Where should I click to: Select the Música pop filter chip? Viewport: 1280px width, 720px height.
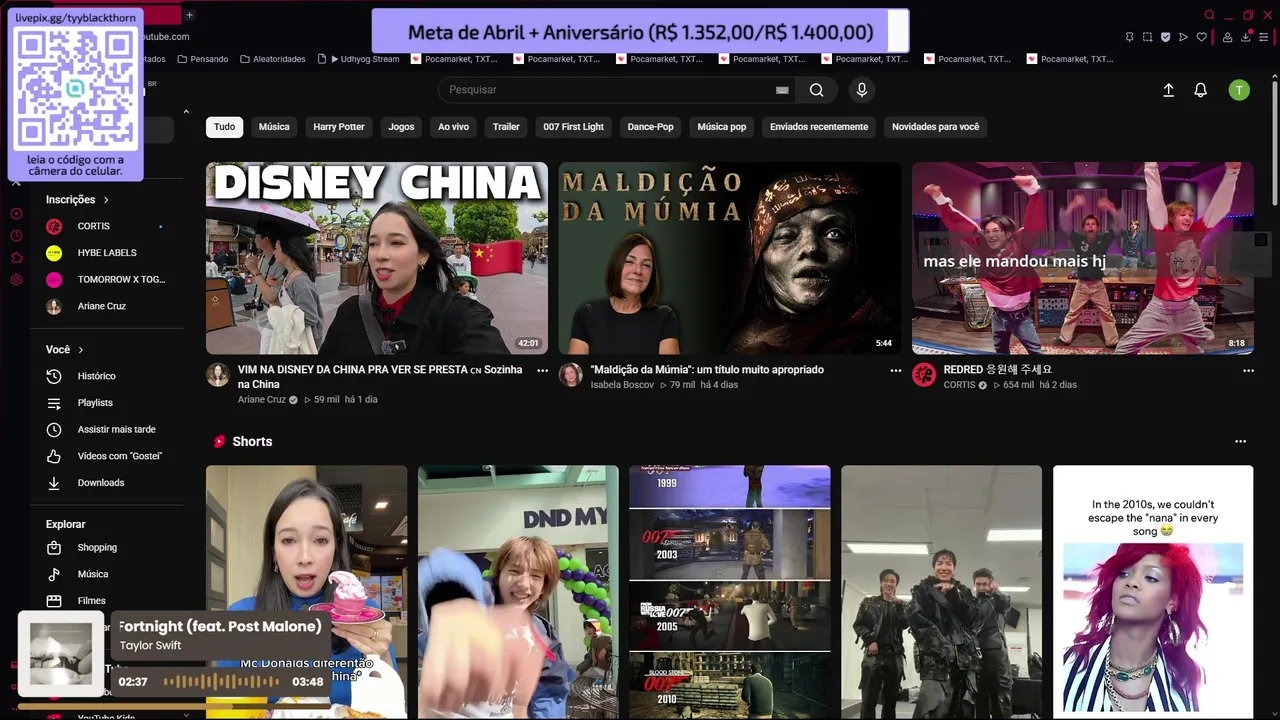tap(722, 127)
